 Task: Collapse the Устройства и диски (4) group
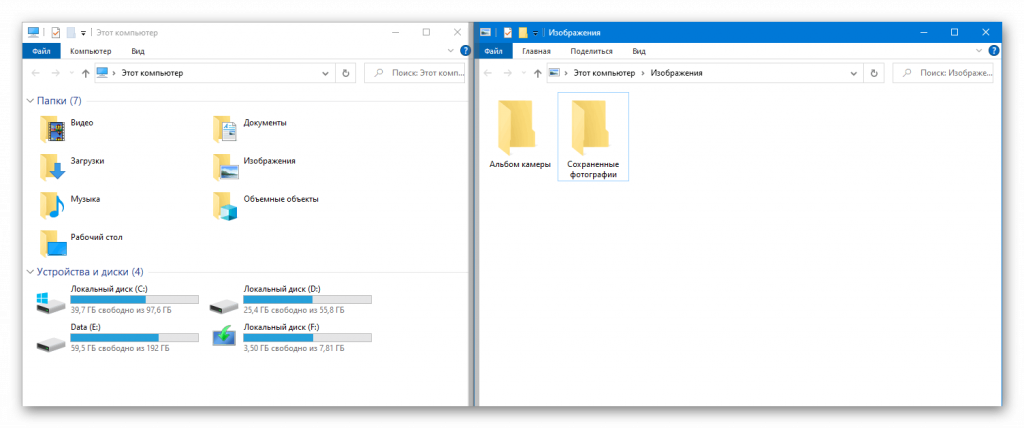click(x=28, y=272)
